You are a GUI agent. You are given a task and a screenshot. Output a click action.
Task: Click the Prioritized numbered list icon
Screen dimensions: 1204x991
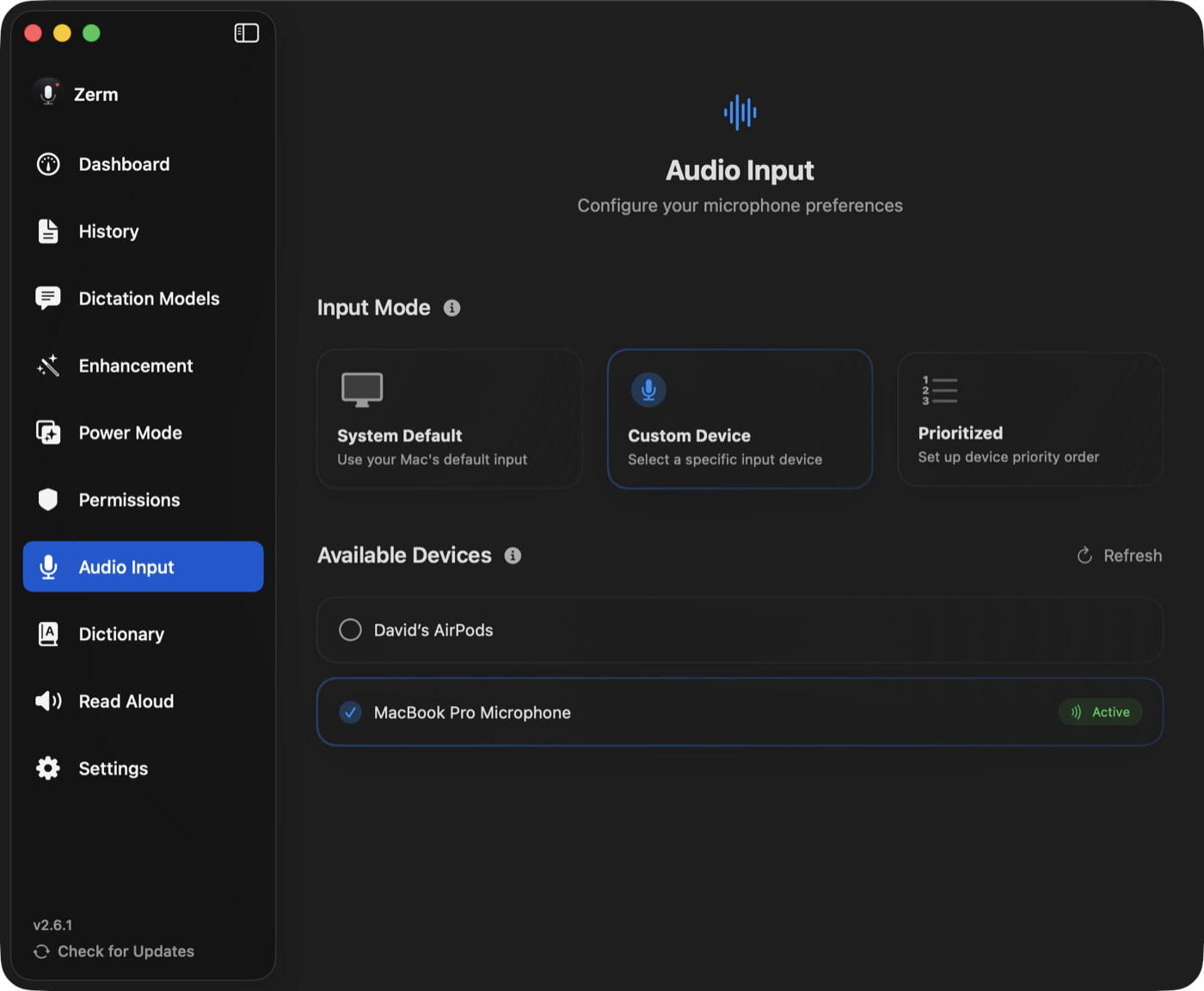point(939,390)
